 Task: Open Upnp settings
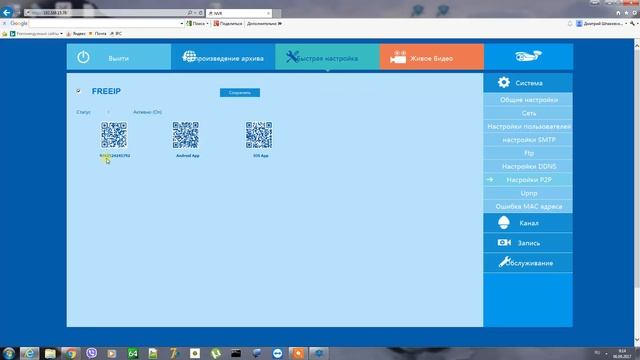pos(528,193)
